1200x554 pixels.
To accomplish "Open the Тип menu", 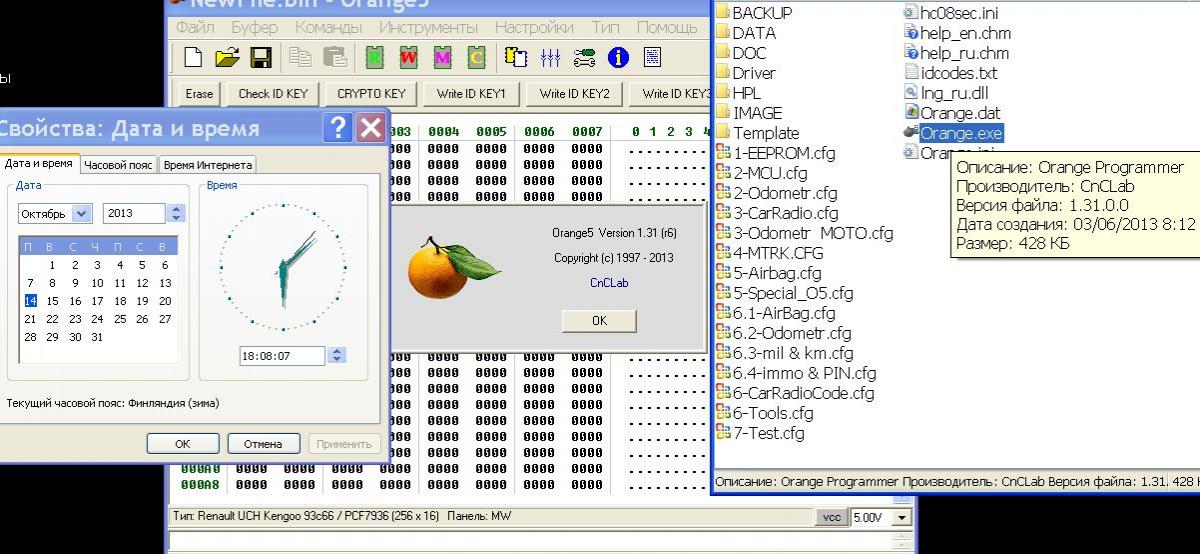I will point(605,27).
